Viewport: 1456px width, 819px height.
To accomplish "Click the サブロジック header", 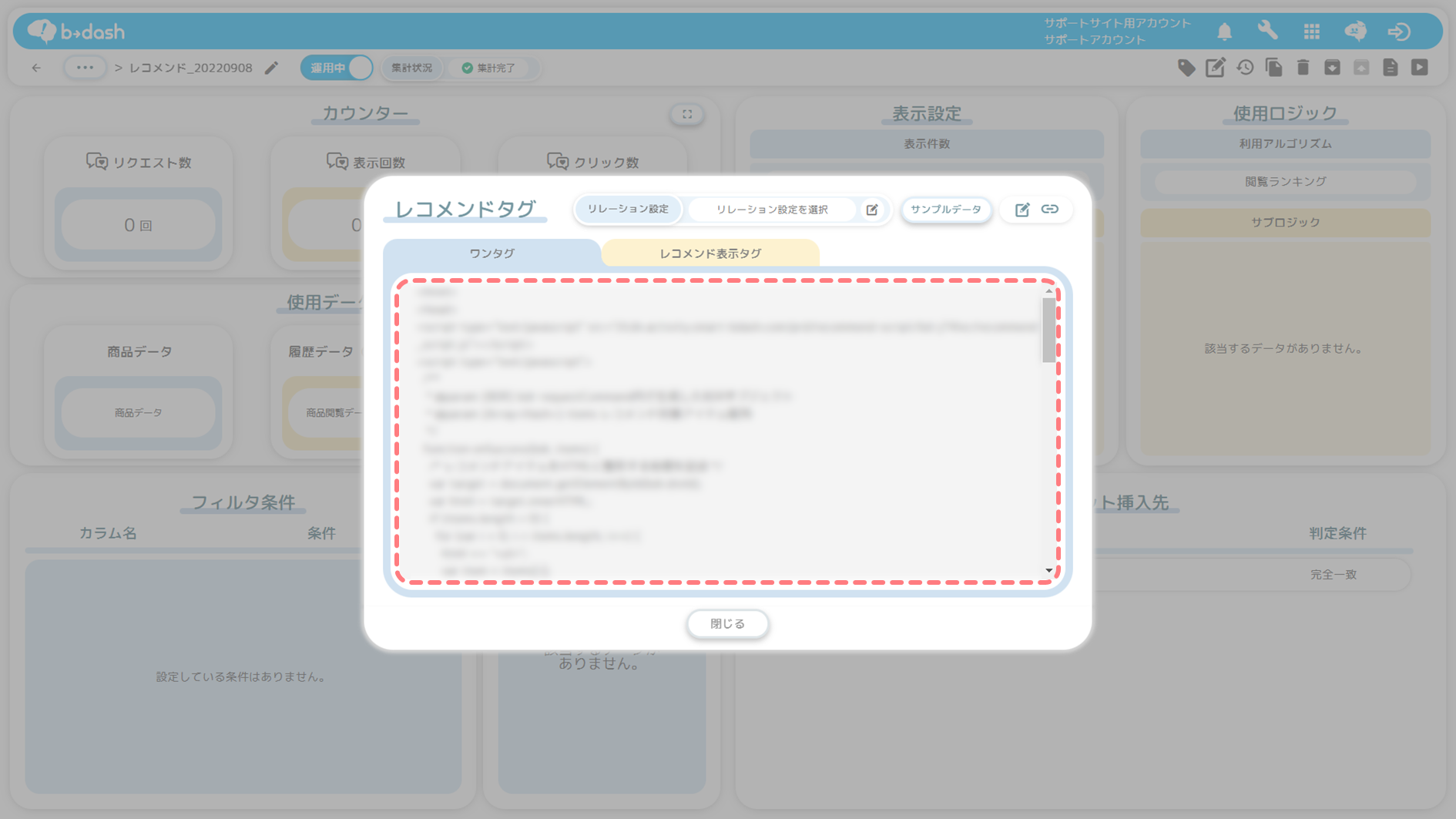I will [1285, 222].
